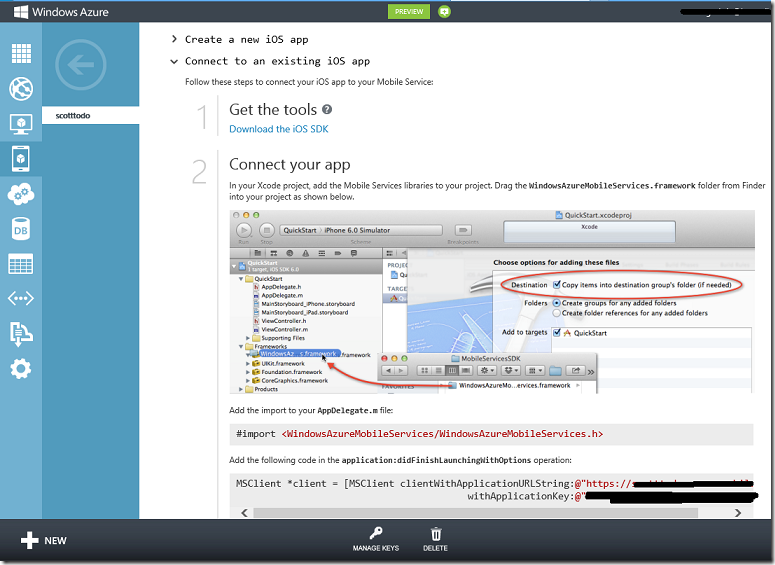Open the Settings gear icon in sidebar
The image size is (775, 565).
pyautogui.click(x=21, y=369)
